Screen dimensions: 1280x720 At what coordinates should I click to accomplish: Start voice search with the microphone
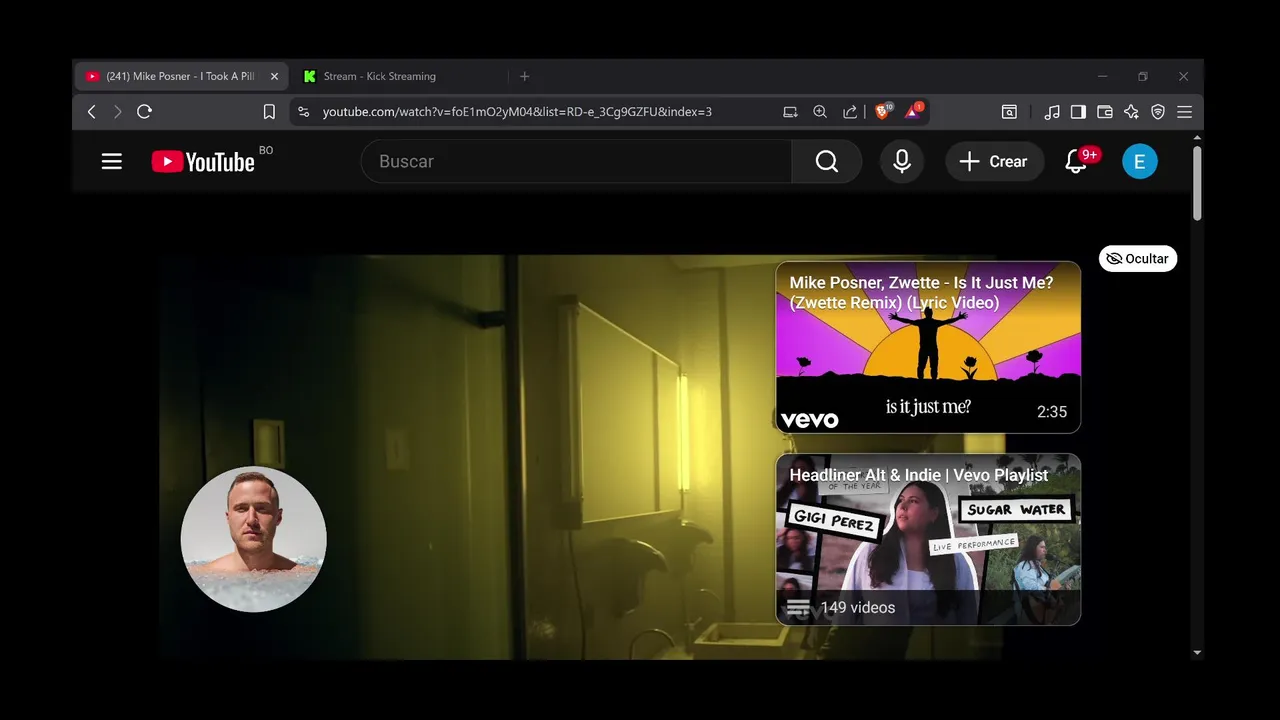(x=902, y=161)
